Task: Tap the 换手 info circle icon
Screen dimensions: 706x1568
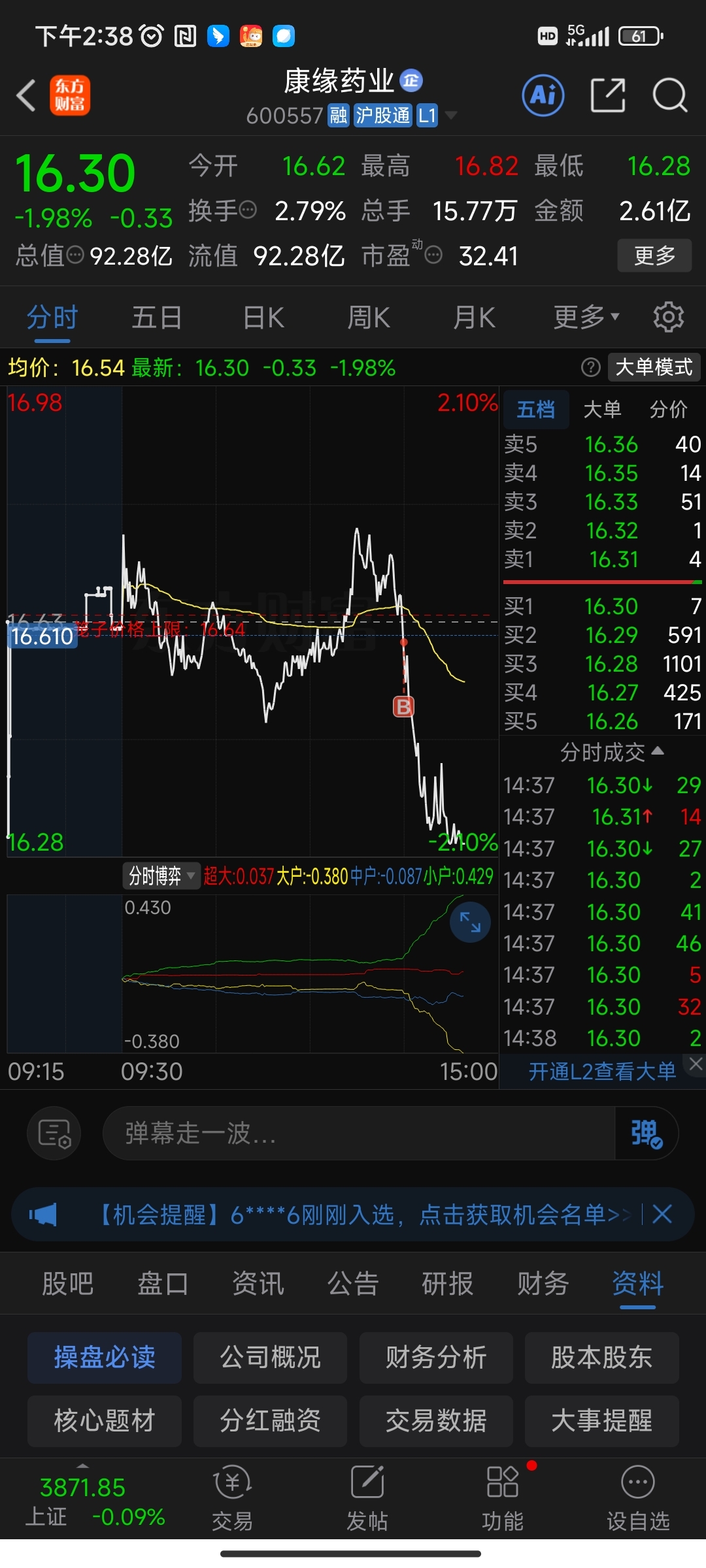Action: [248, 210]
